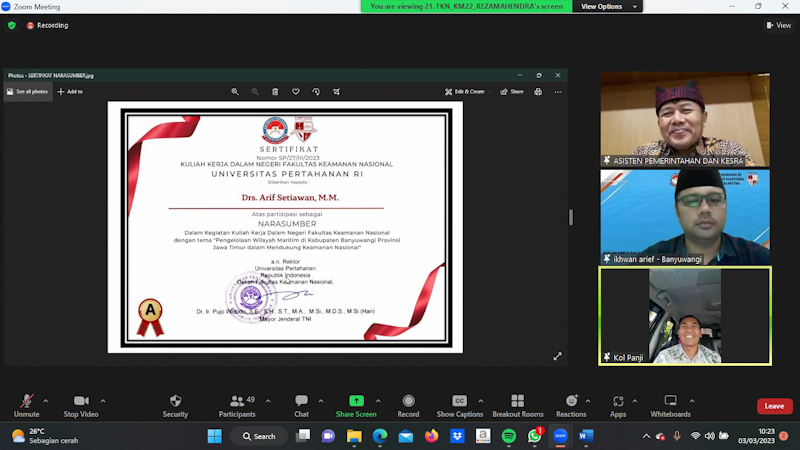
Task: Open the Participants panel
Action: 237,406
